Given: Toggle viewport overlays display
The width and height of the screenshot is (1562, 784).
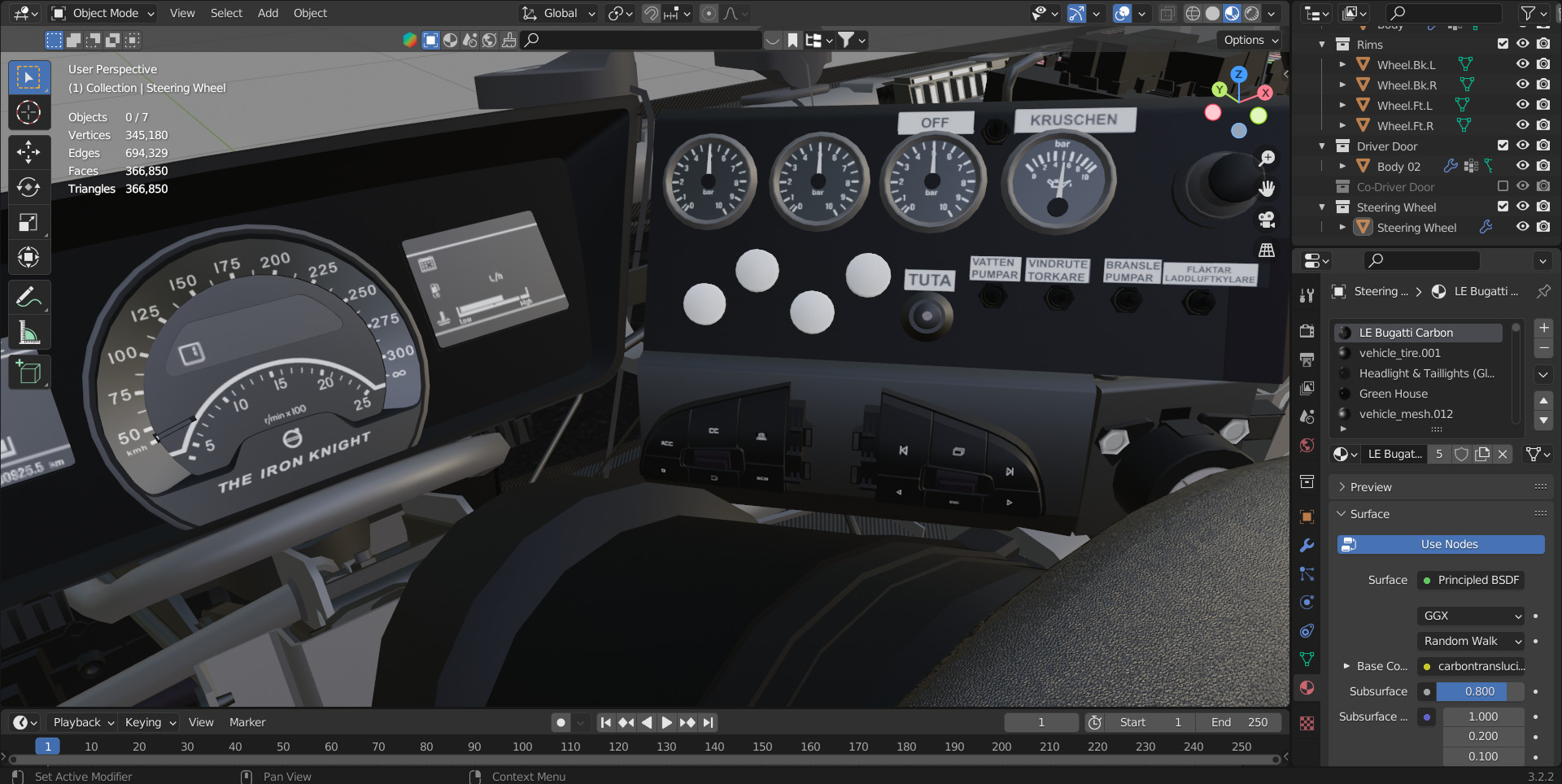Looking at the screenshot, I should pyautogui.click(x=1123, y=13).
